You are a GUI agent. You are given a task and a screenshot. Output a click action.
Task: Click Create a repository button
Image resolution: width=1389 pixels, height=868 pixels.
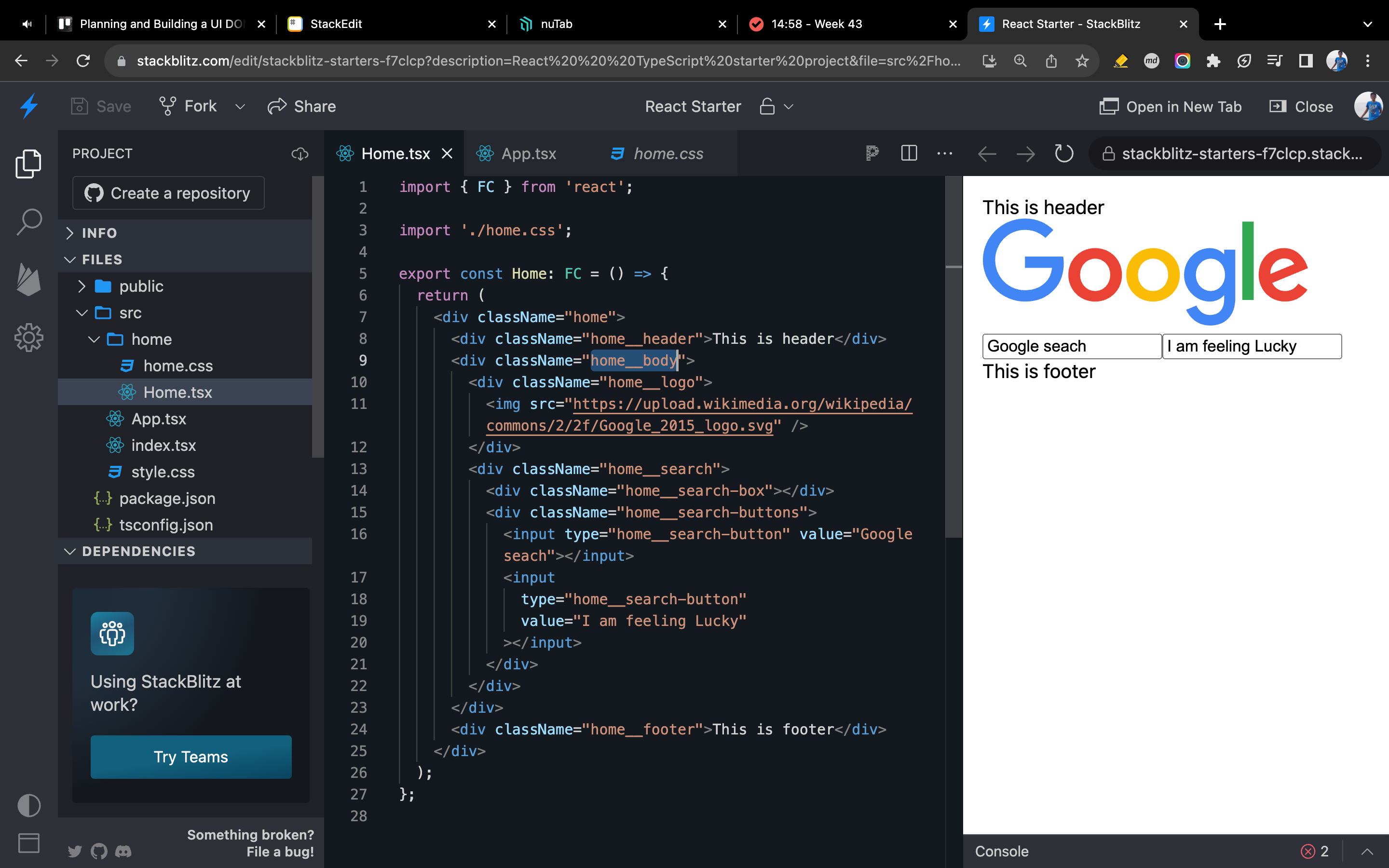point(168,193)
